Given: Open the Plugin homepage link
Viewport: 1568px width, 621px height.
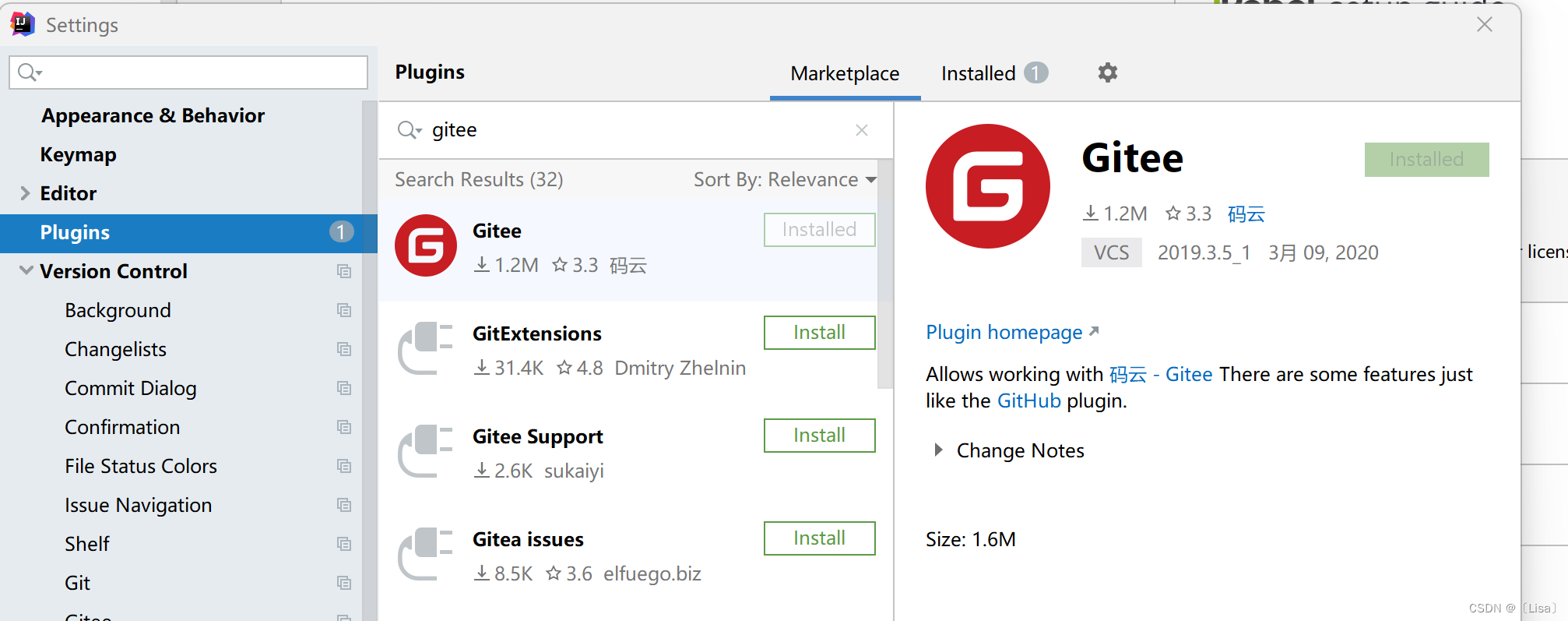Looking at the screenshot, I should tap(1004, 332).
